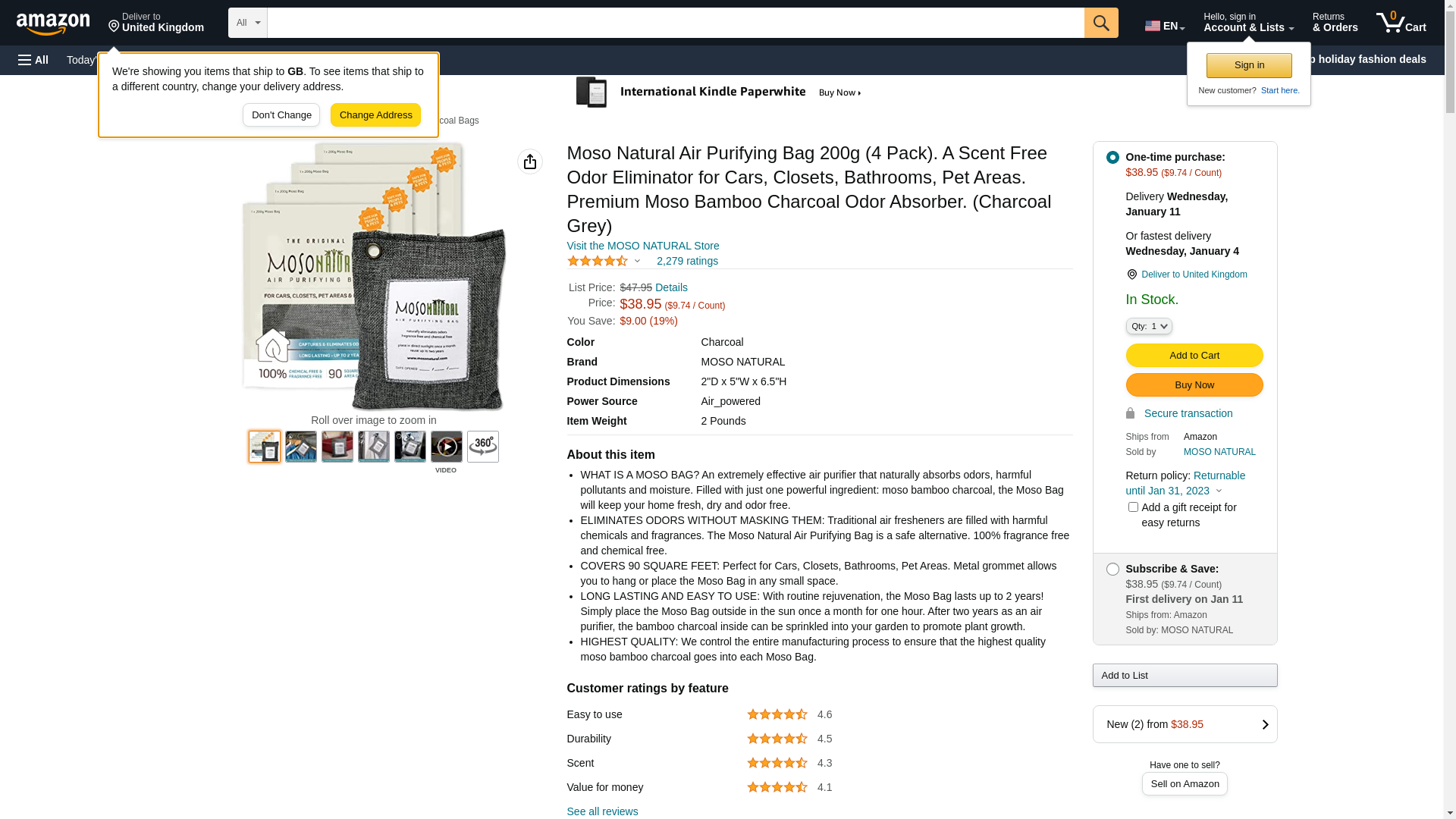1456x819 pixels.
Task: Open the All hamburger menu
Action: tap(33, 60)
